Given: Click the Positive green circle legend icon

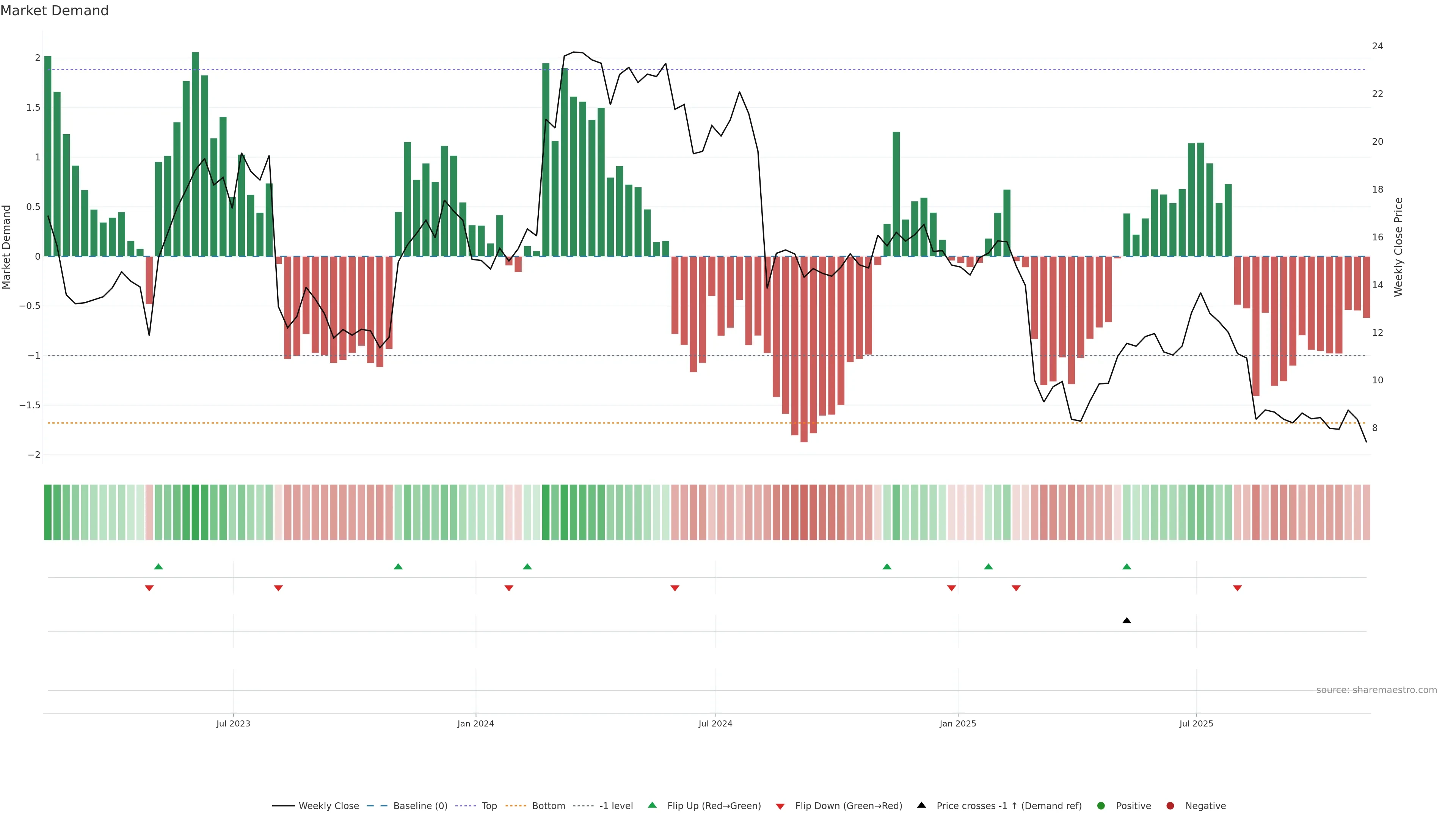Looking at the screenshot, I should click(1100, 806).
